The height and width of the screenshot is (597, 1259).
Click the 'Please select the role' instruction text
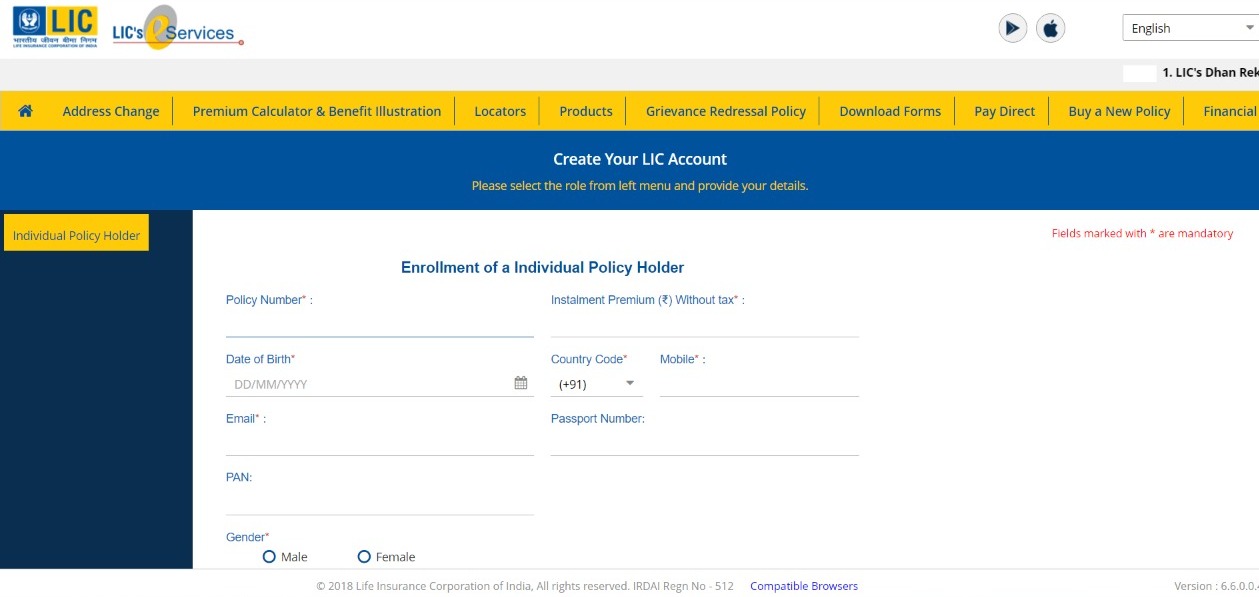[x=640, y=186]
